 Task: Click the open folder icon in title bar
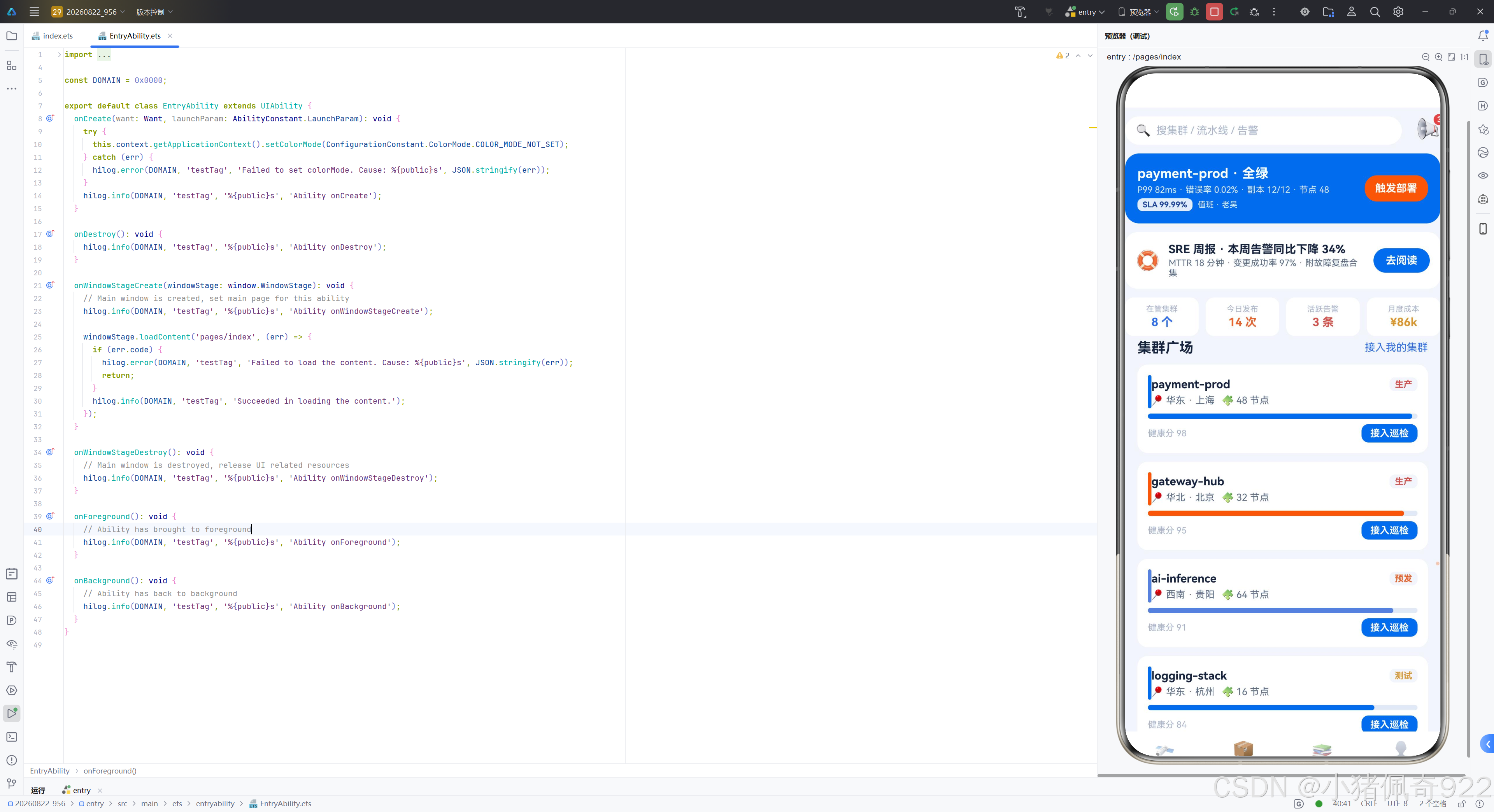1328,12
